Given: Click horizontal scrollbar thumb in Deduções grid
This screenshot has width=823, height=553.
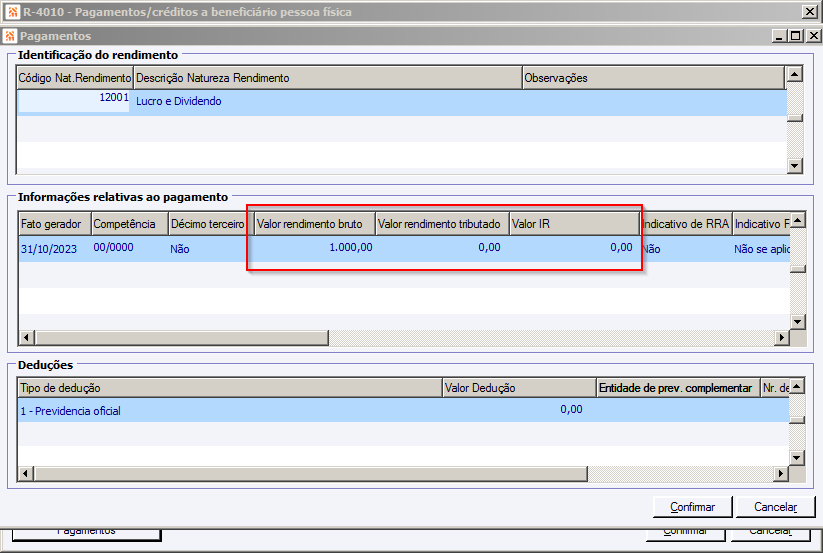Looking at the screenshot, I should [311, 474].
